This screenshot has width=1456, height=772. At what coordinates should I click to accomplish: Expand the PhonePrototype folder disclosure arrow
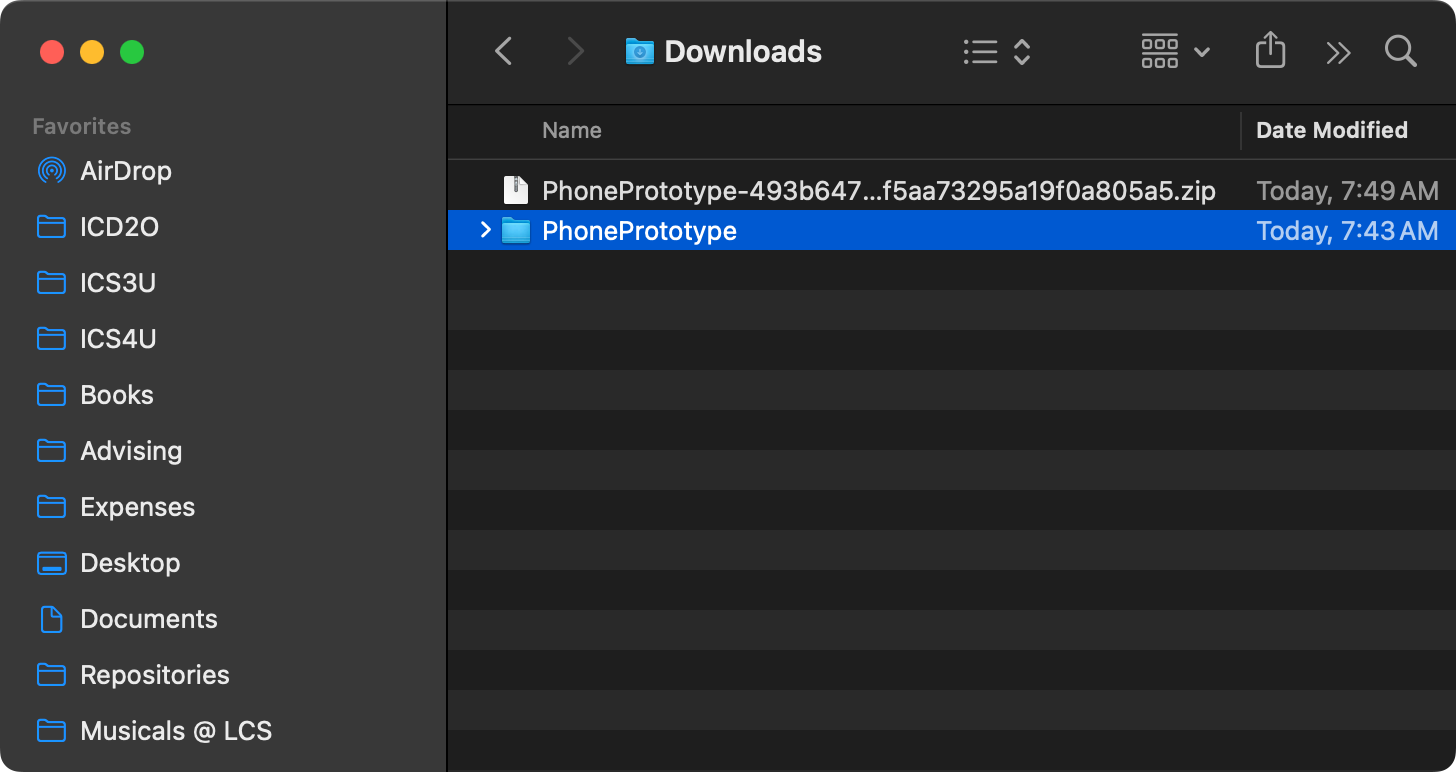click(x=486, y=231)
